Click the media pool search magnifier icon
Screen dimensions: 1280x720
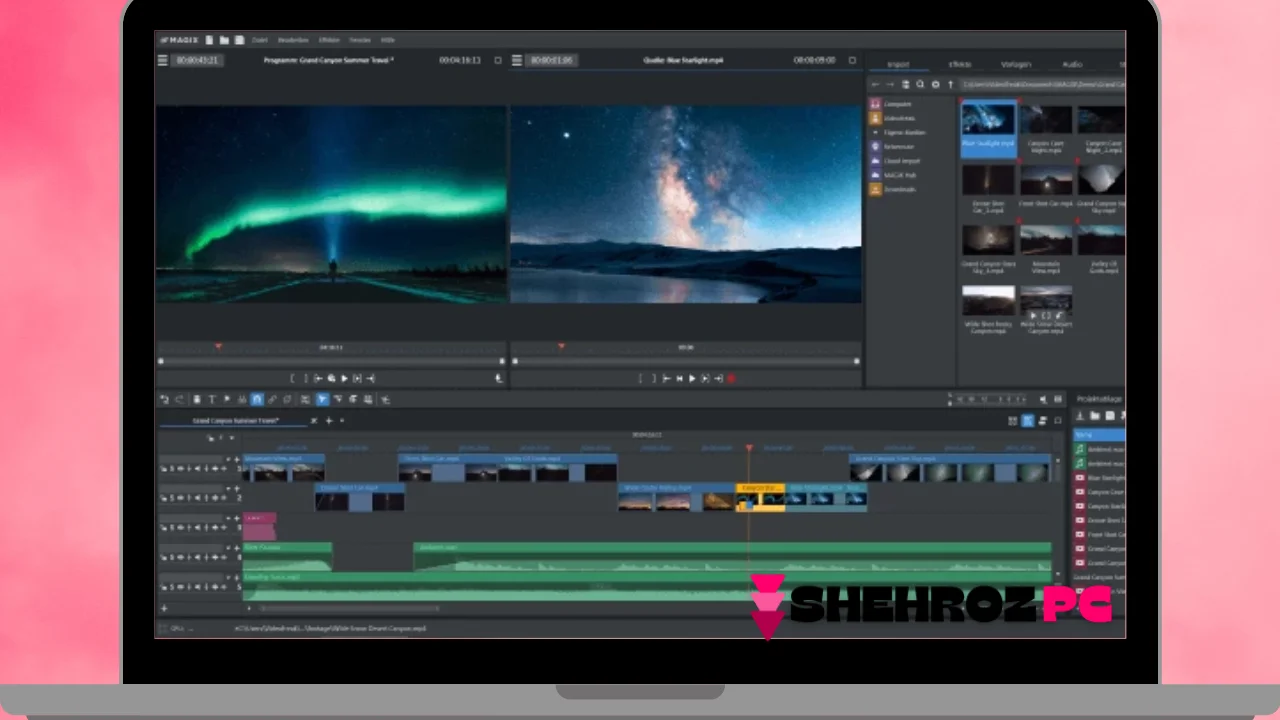(x=920, y=85)
